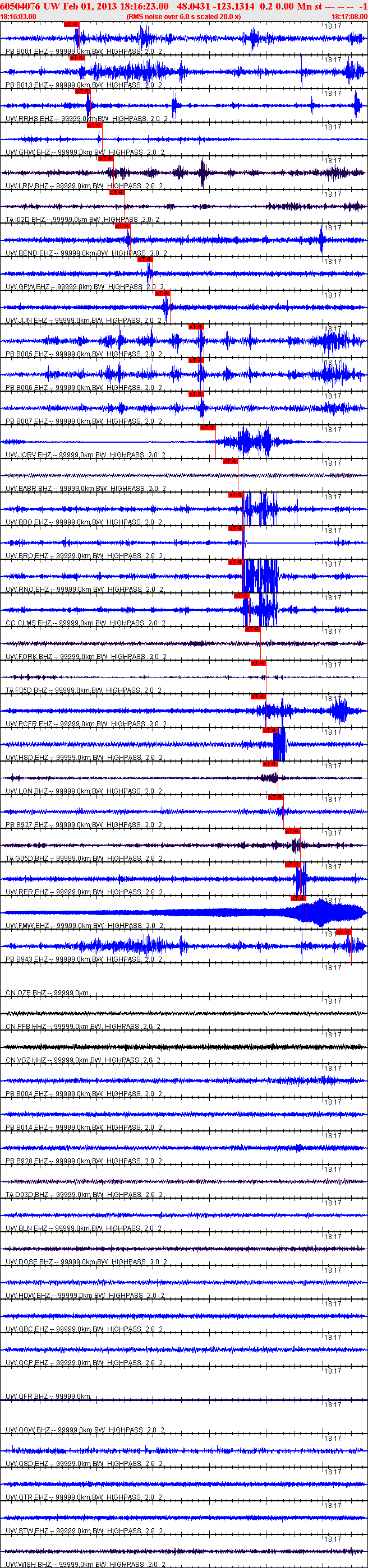Select the pick marker on PB B006 trace
This screenshot has width=368, height=1568.
click(x=196, y=360)
